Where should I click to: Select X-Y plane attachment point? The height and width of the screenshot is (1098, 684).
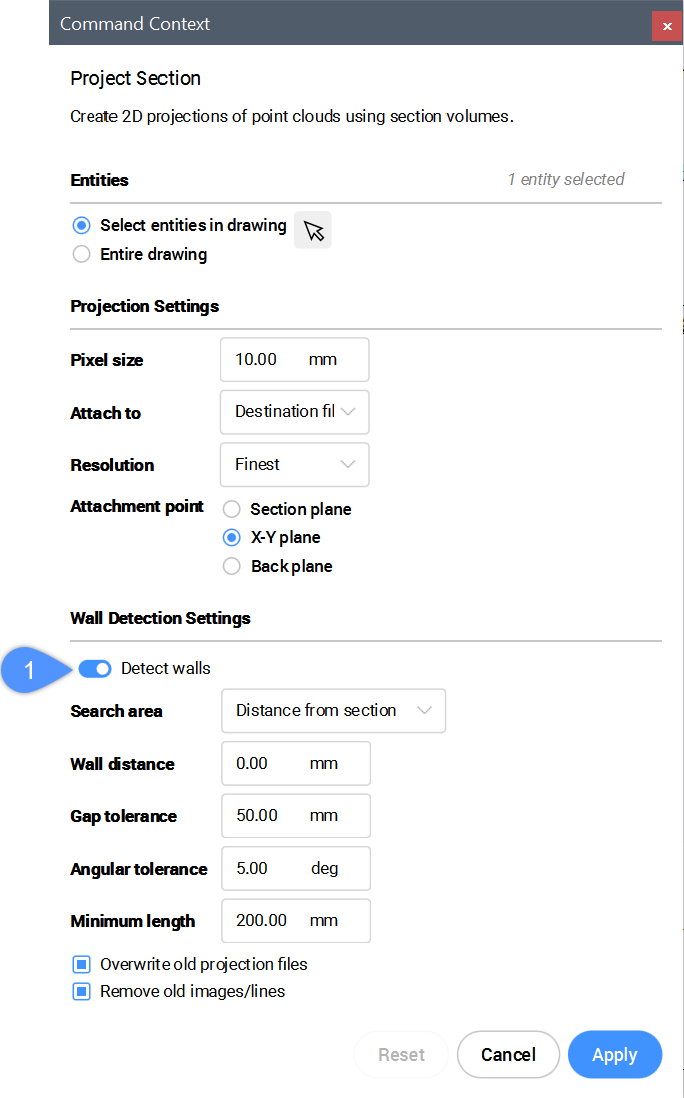click(232, 538)
